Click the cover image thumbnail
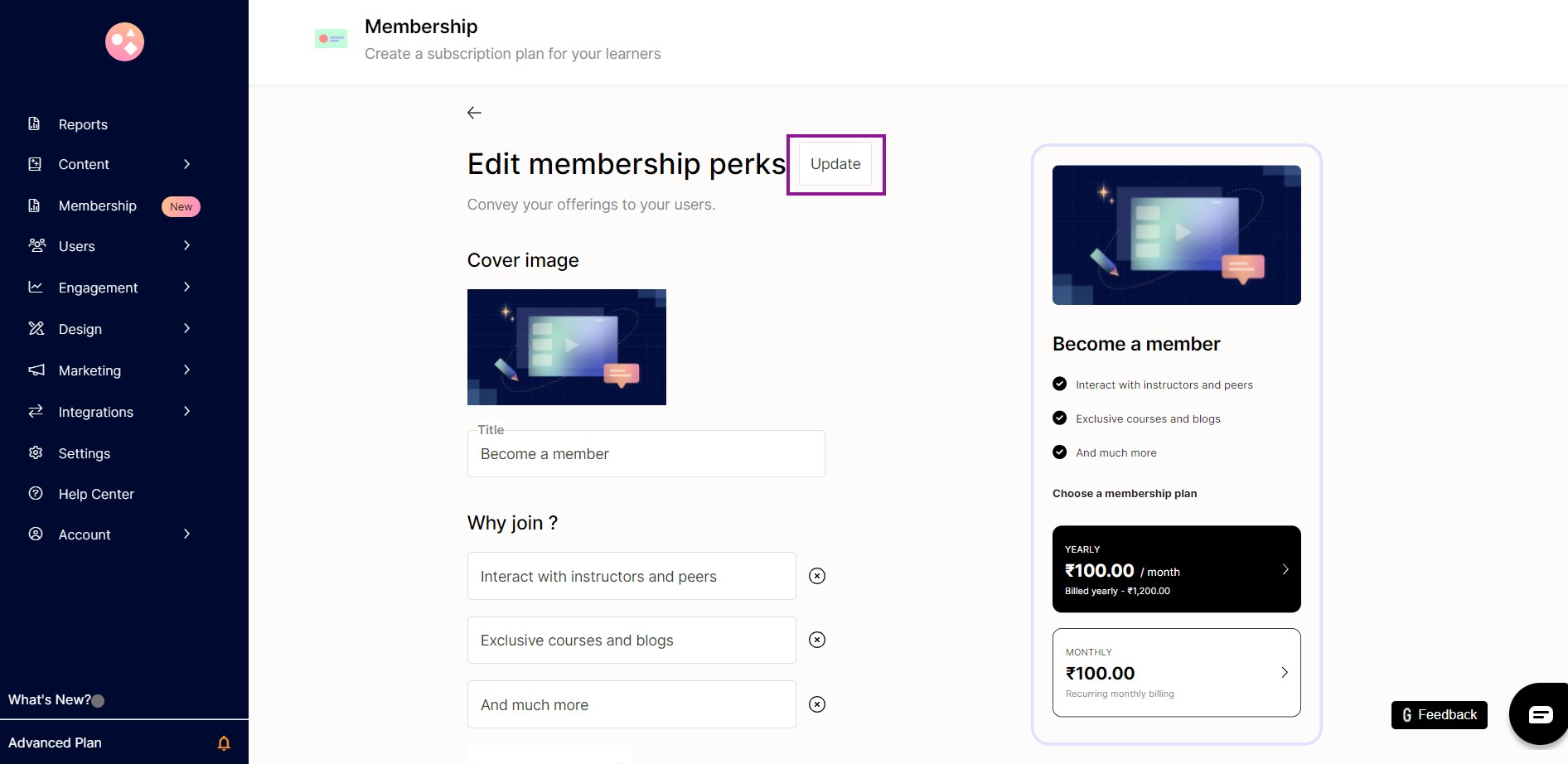 [567, 347]
